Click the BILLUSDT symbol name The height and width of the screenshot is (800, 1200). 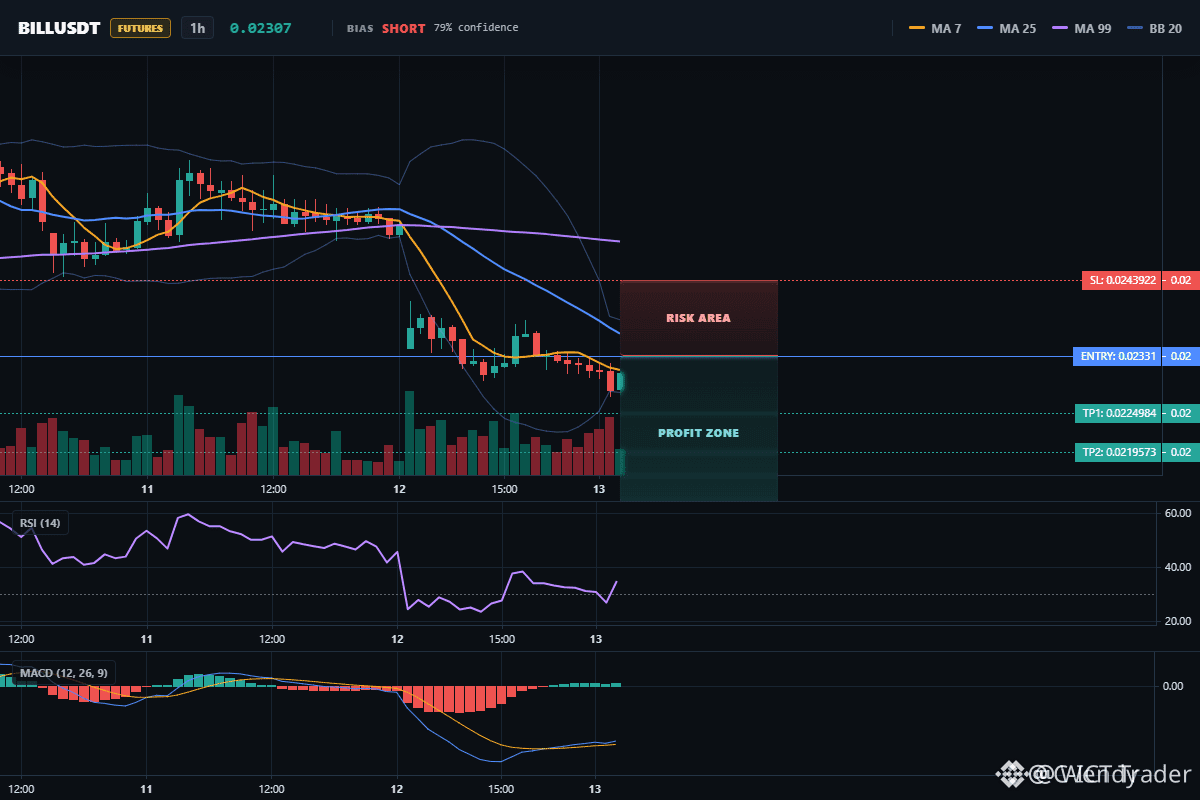point(59,28)
